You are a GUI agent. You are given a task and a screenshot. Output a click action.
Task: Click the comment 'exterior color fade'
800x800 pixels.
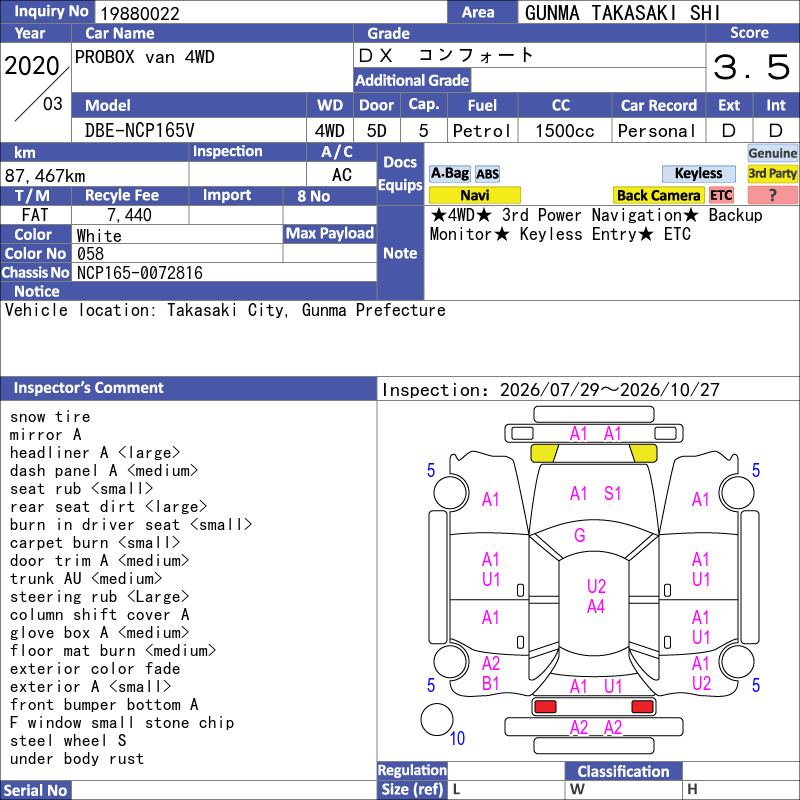[x=95, y=669]
